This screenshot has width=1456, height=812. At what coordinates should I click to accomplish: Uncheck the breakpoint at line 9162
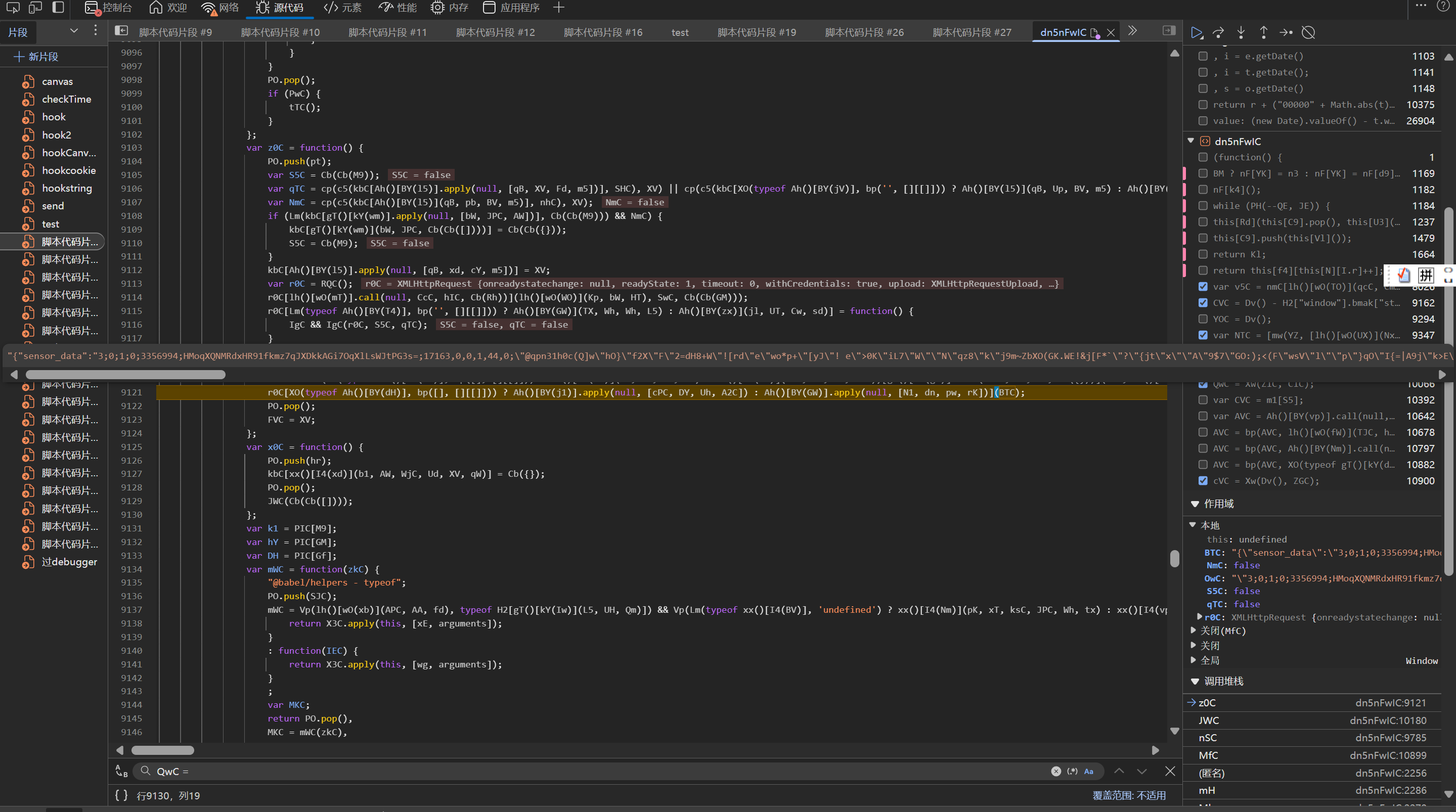pos(1203,303)
